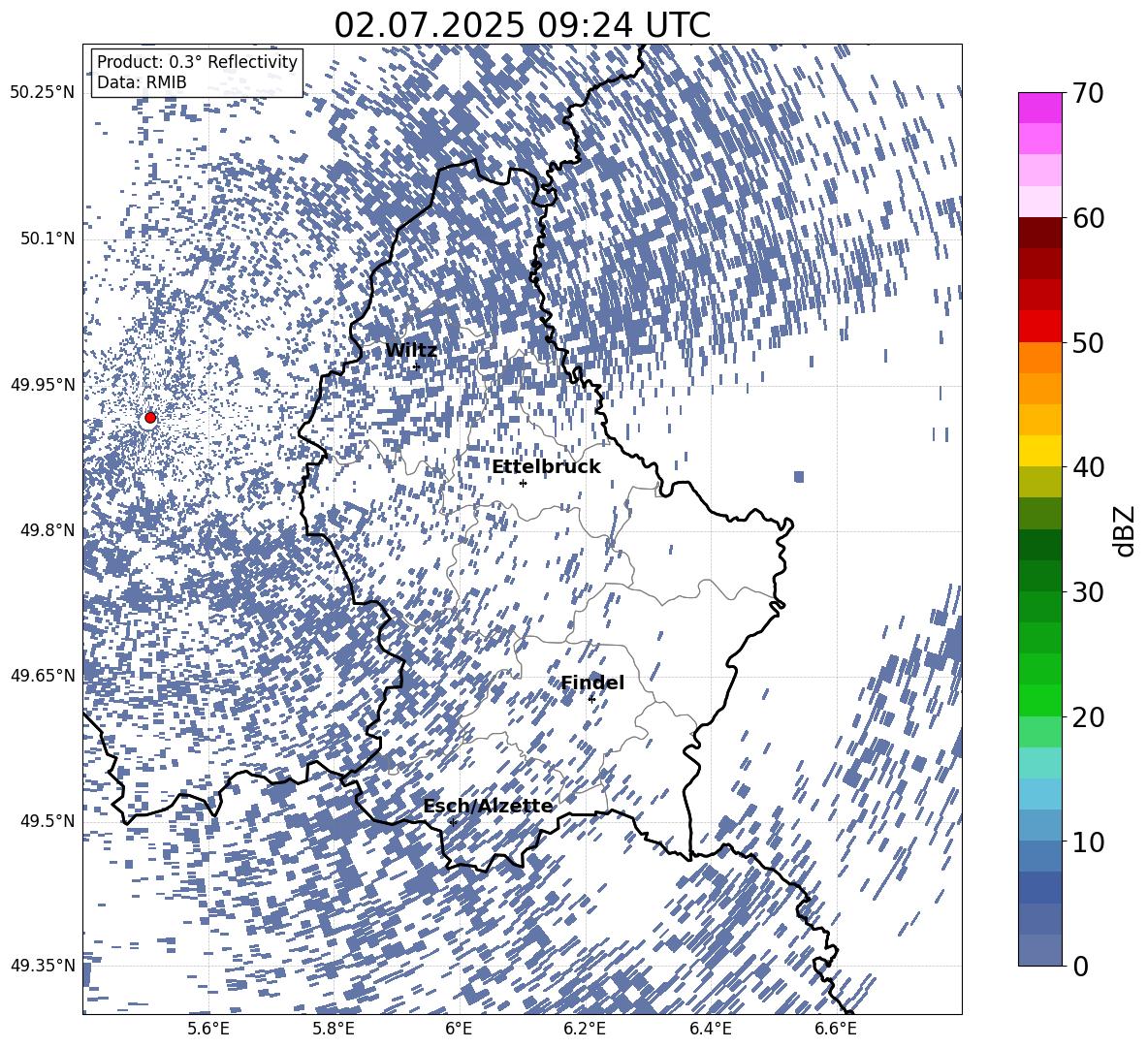Screen dimensions: 1148x1048
Task: Click the 49.65°N latitude label
Action: tap(43, 676)
